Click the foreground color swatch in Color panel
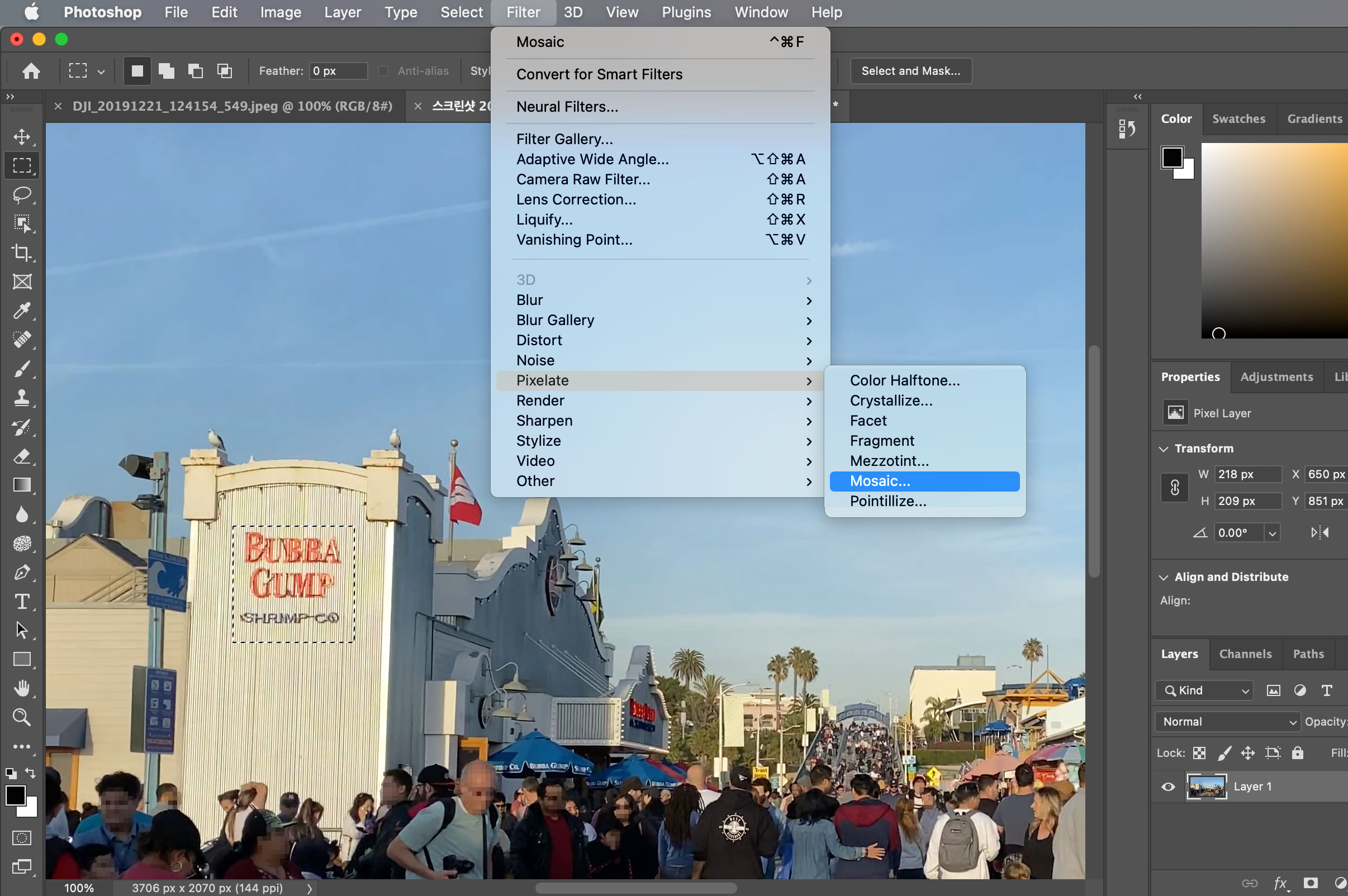This screenshot has width=1348, height=896. tap(1171, 158)
